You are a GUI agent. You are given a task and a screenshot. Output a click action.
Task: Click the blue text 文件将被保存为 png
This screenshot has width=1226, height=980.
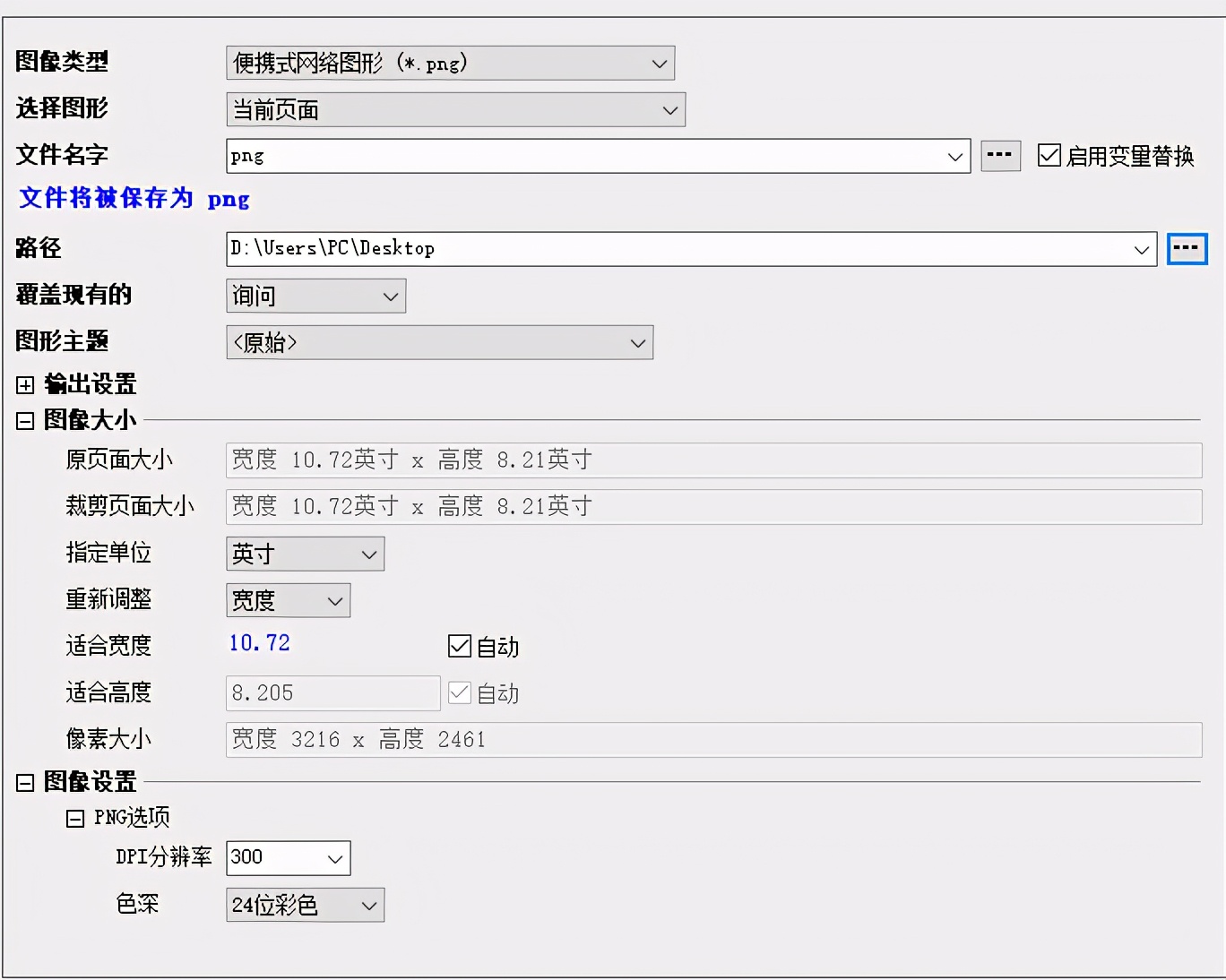click(x=134, y=198)
